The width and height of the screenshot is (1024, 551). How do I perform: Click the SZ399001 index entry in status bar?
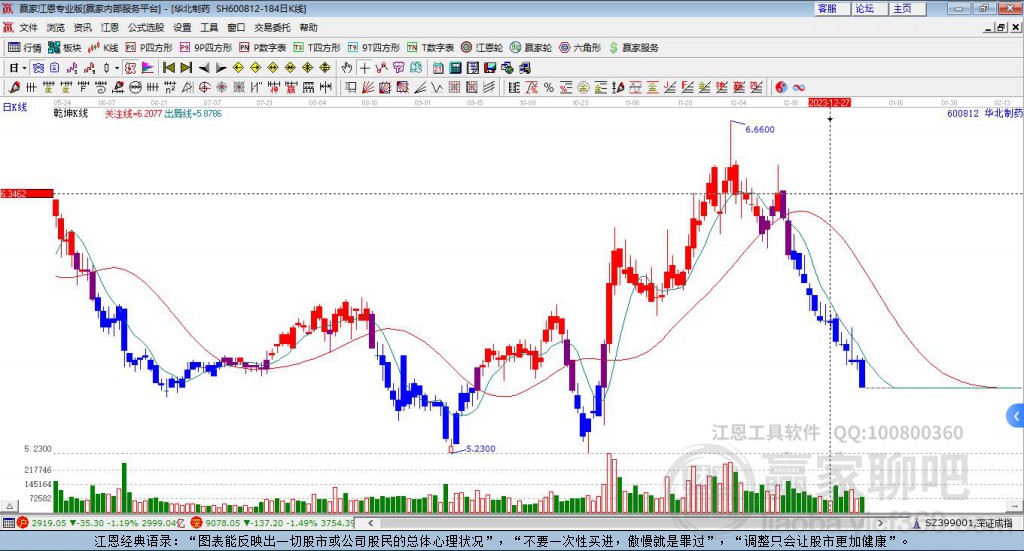click(x=963, y=523)
